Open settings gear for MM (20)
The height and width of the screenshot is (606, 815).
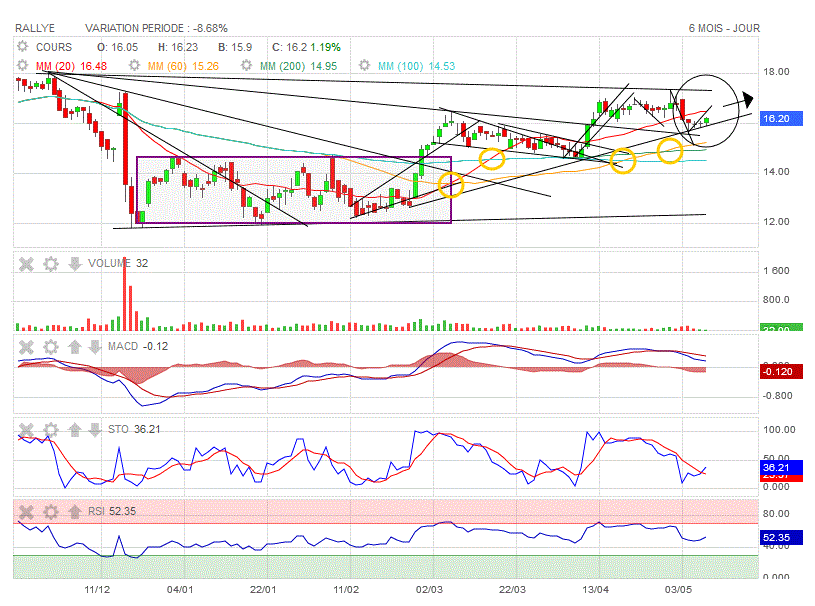[22, 65]
